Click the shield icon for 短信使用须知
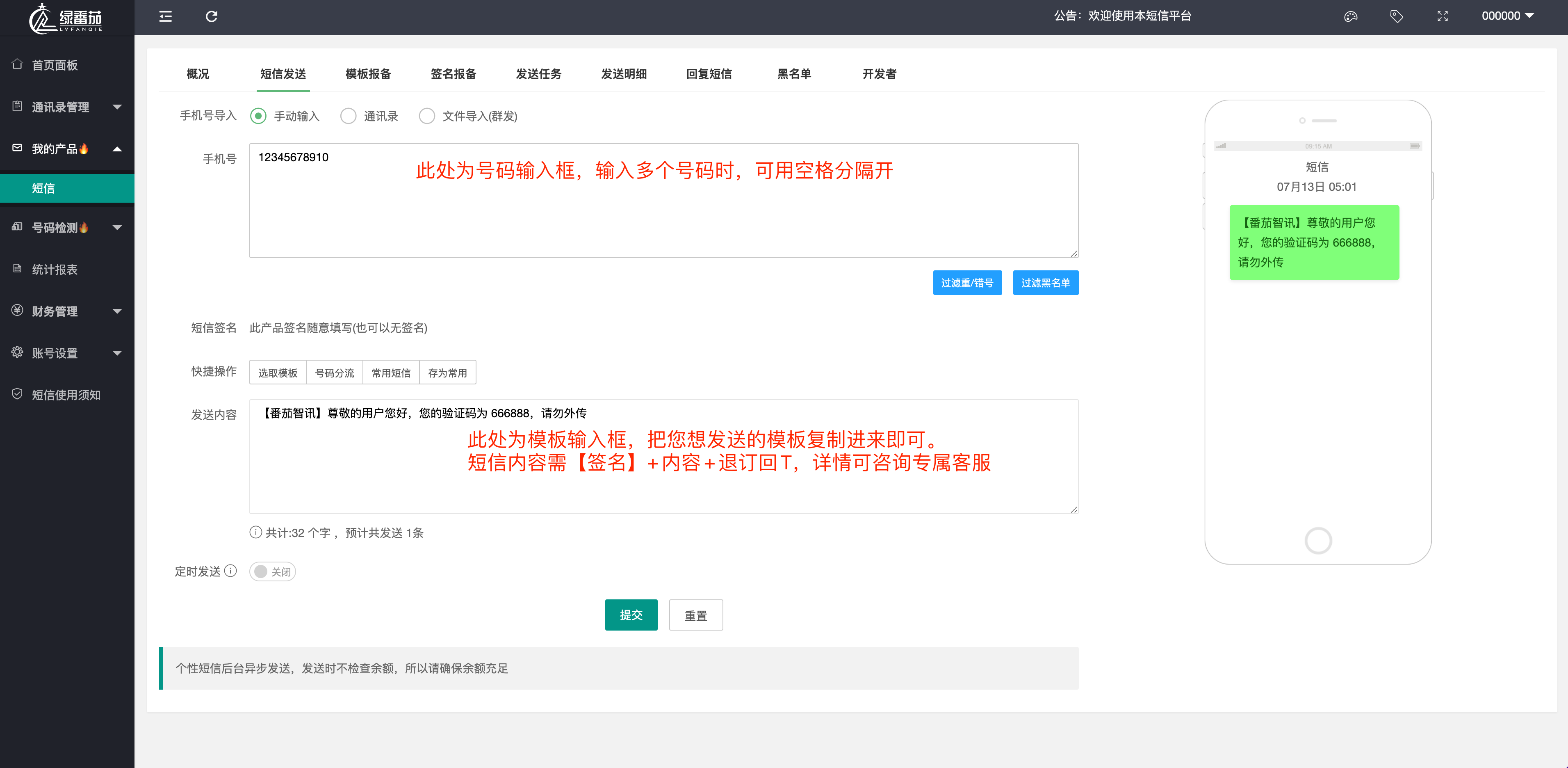 (x=17, y=394)
